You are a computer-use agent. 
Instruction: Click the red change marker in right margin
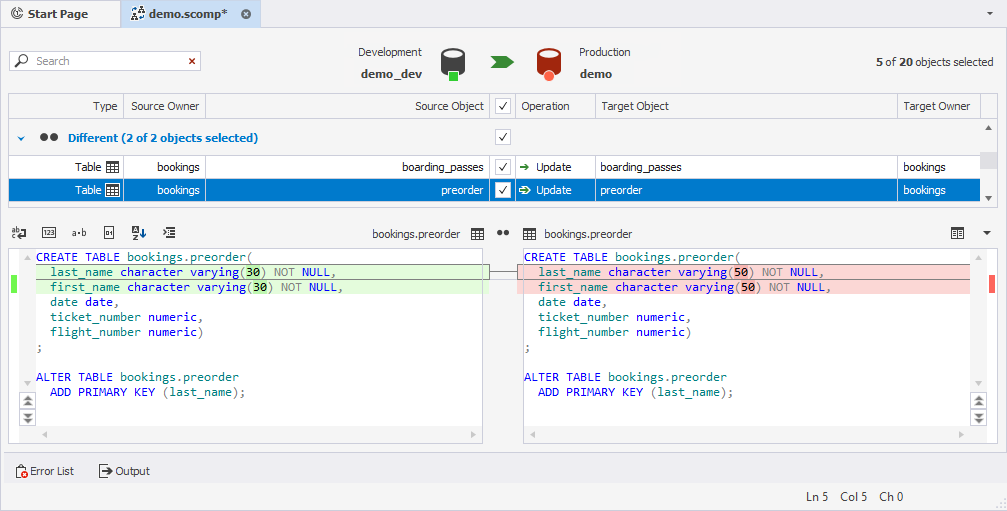[x=992, y=284]
